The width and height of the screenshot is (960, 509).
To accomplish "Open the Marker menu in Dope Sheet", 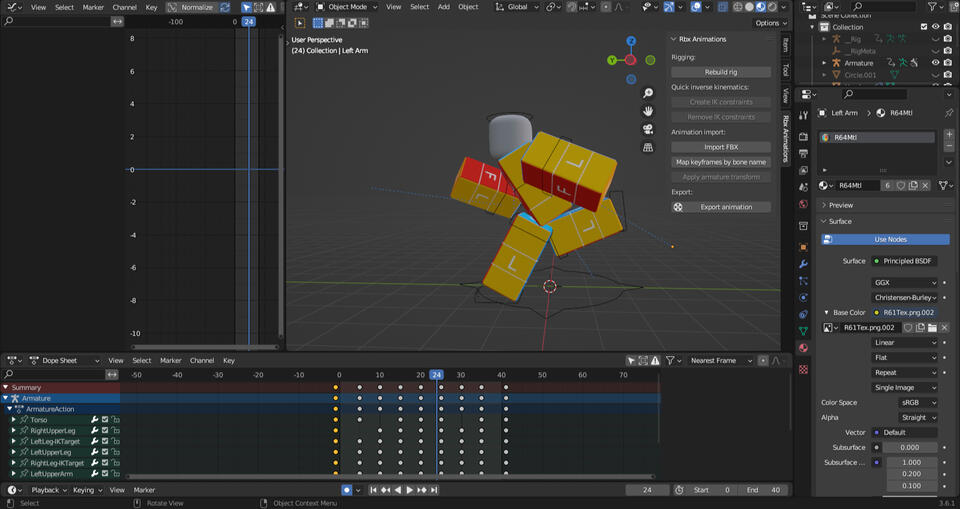I will 171,360.
